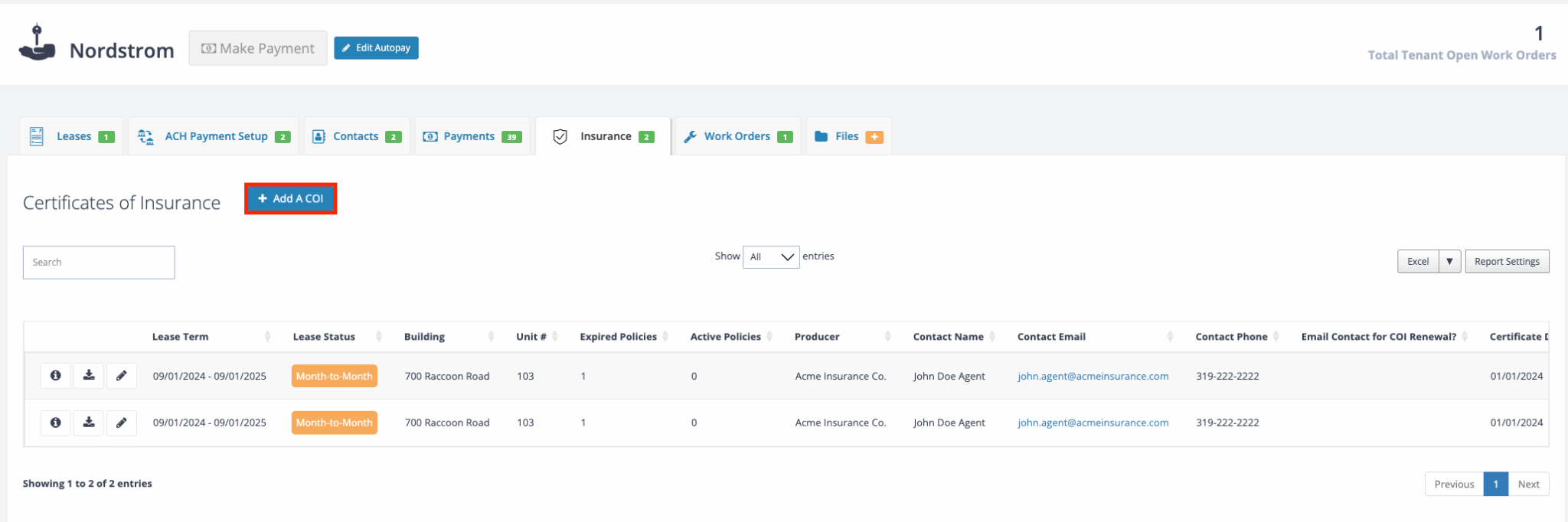1568x522 pixels.
Task: Expand the Excel export dropdown arrow
Action: point(1449,262)
